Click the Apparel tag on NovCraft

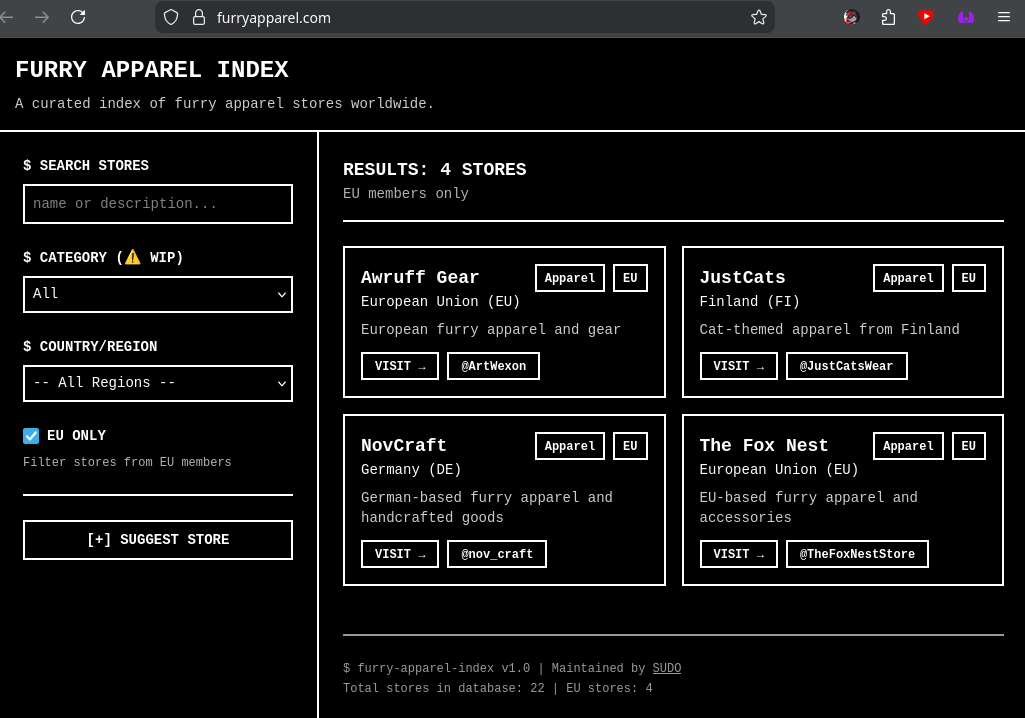pyautogui.click(x=569, y=446)
